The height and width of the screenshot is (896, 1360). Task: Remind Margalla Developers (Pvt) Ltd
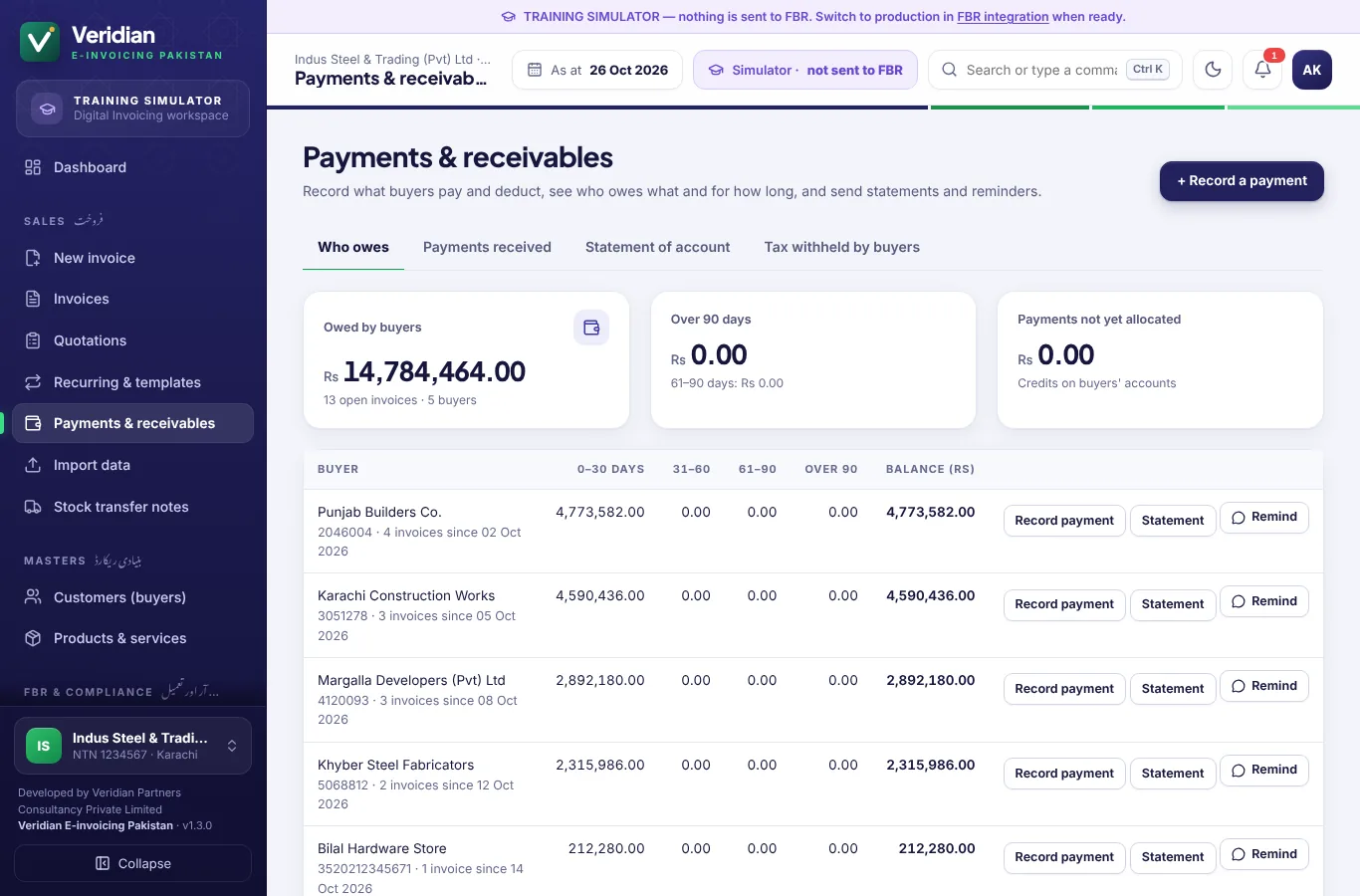[x=1264, y=686]
